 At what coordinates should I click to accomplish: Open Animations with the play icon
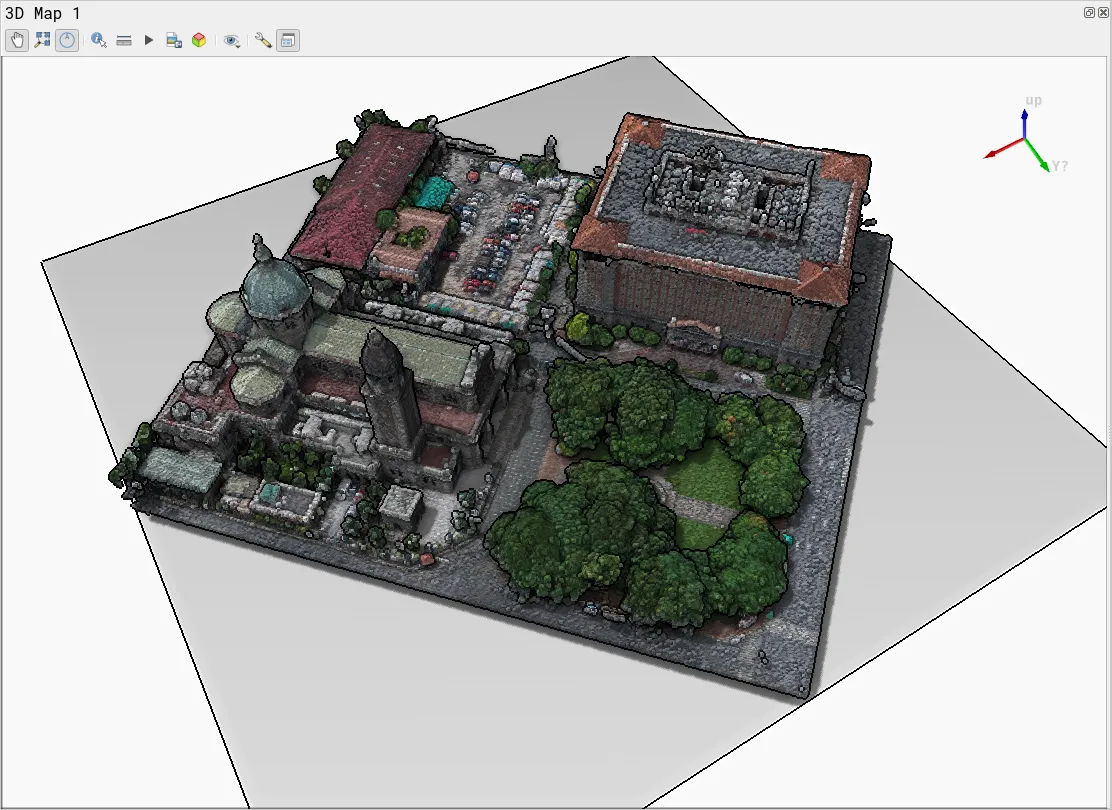coord(148,40)
